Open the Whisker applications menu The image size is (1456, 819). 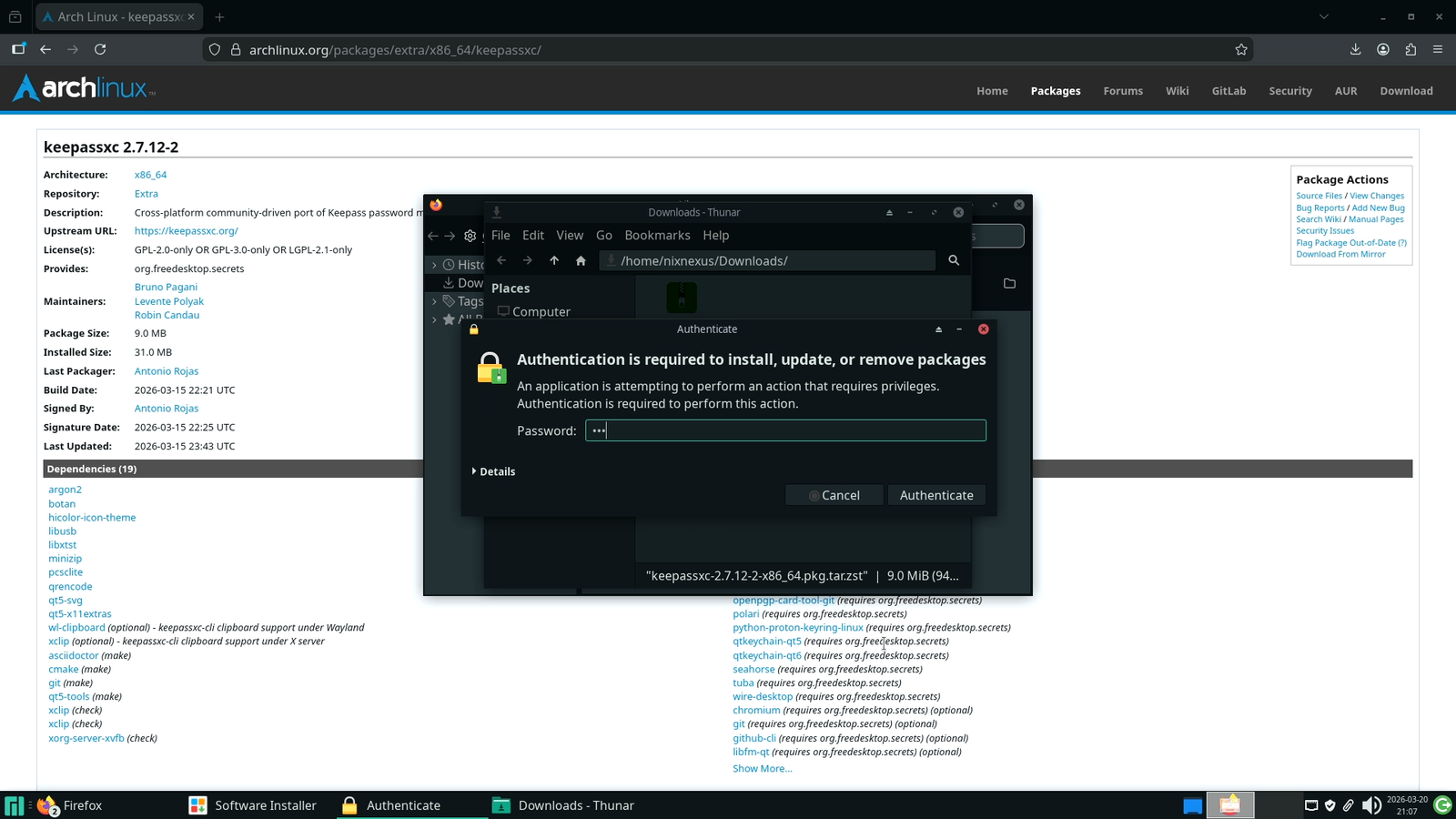click(14, 805)
